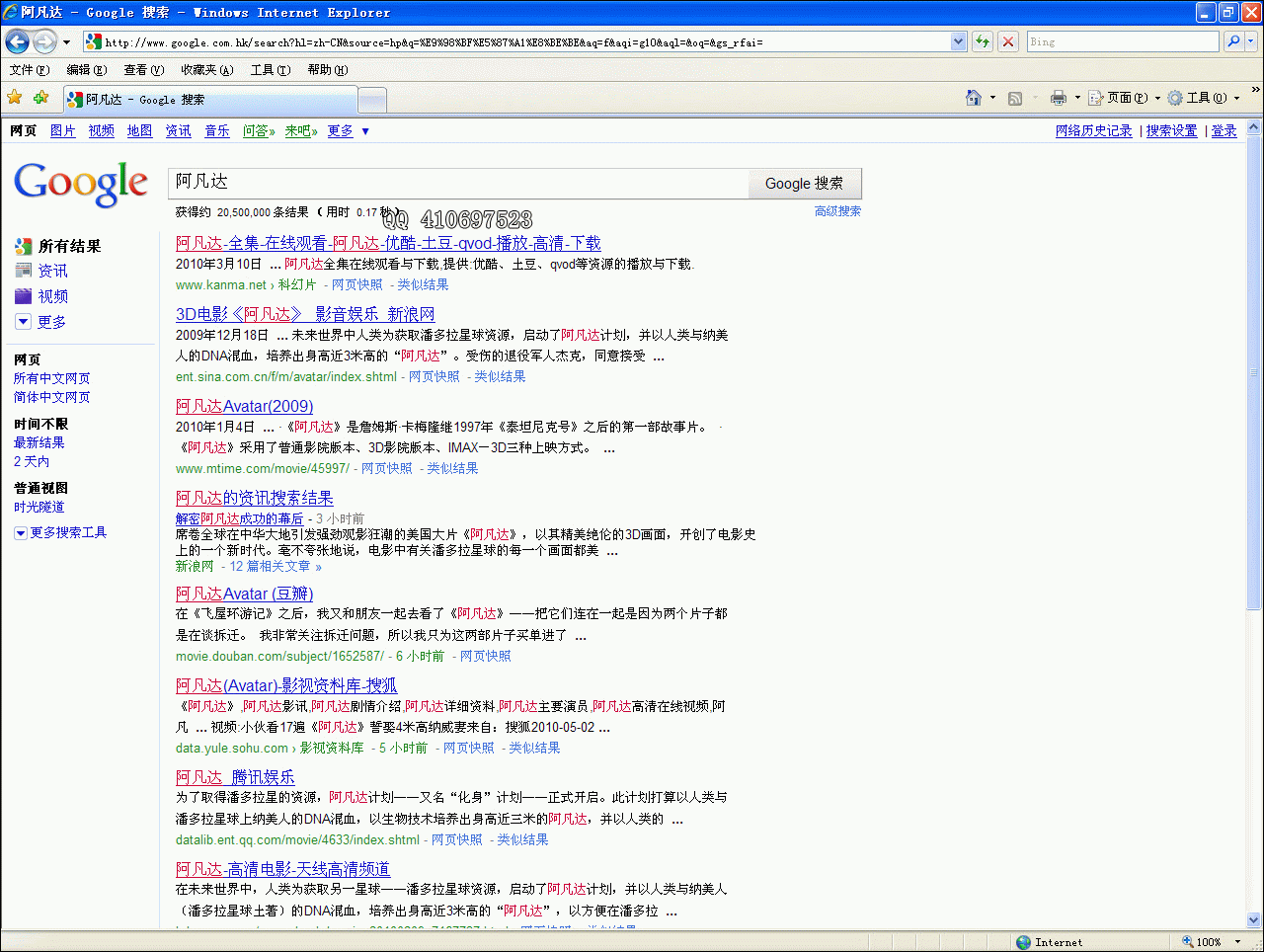Open the address bar URL dropdown
Image resolution: width=1264 pixels, height=952 pixels.
[958, 41]
